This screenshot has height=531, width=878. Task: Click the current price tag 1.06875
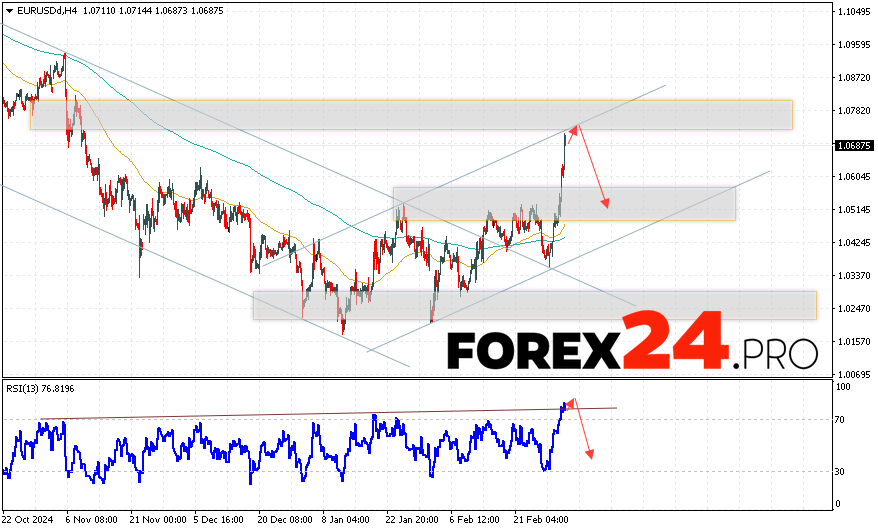point(852,145)
